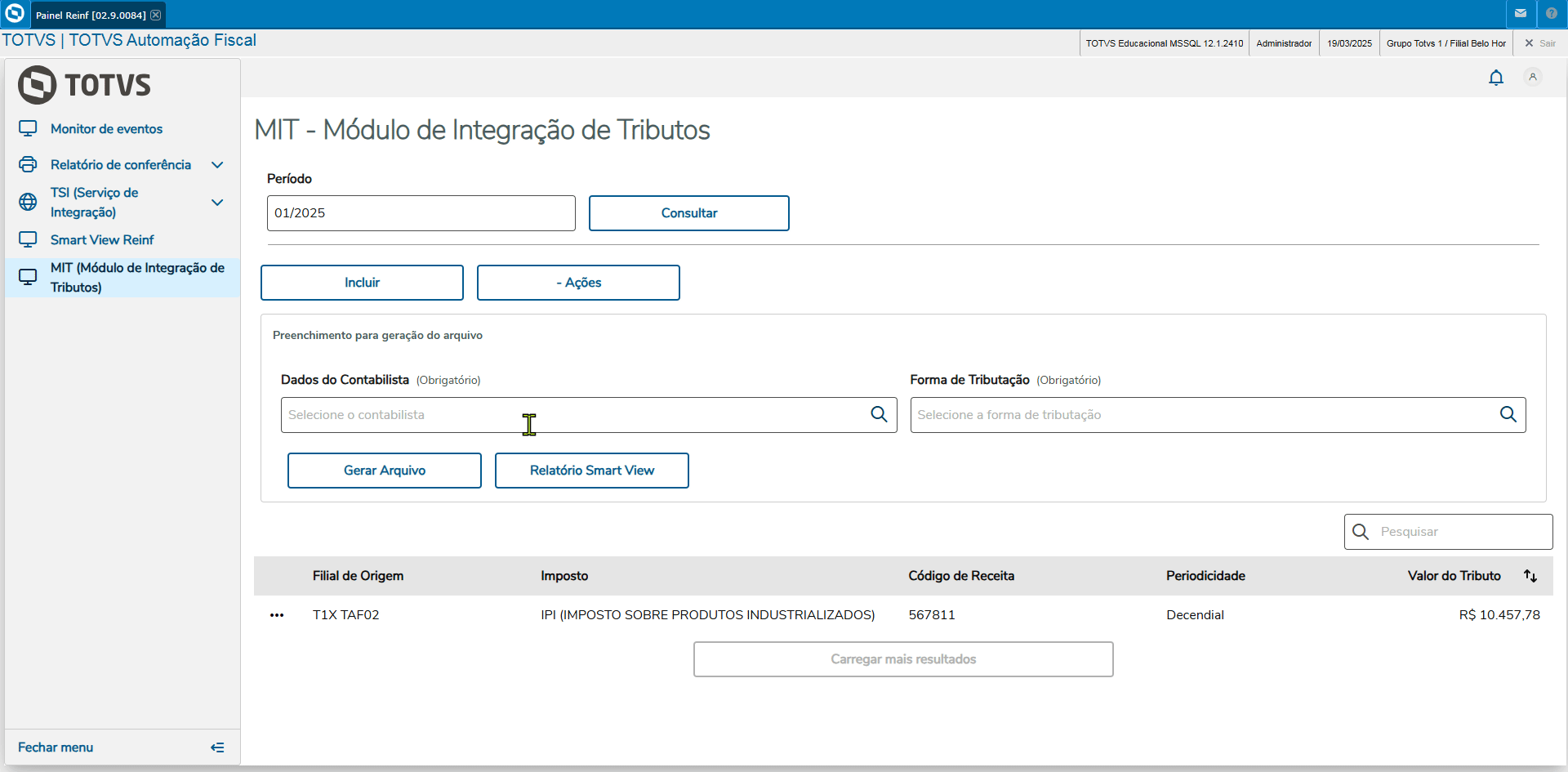Click the 19/03/2025 date entry
This screenshot has width=1568, height=772.
click(x=1349, y=43)
